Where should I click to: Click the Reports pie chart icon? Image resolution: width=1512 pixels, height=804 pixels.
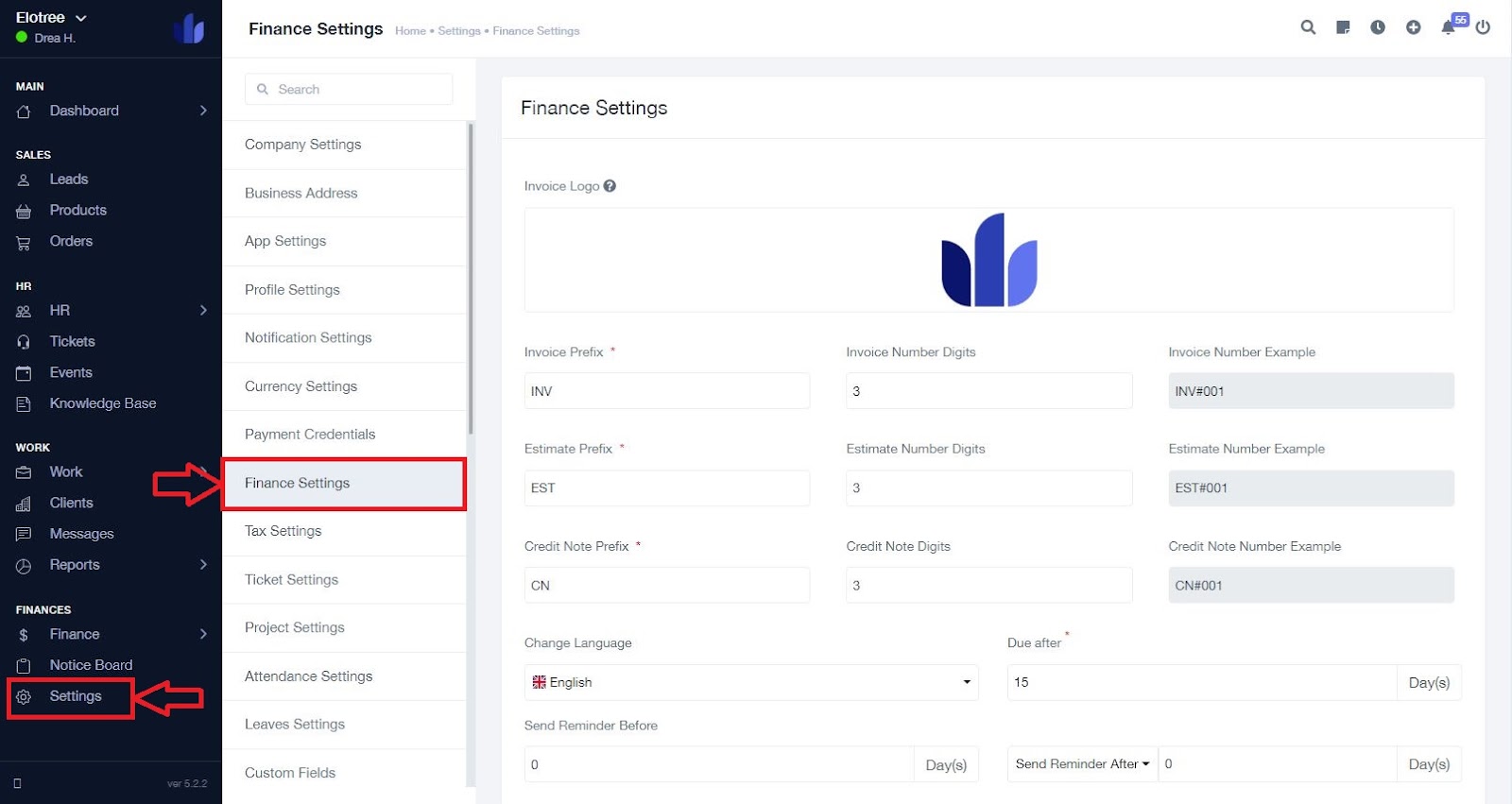click(x=24, y=566)
